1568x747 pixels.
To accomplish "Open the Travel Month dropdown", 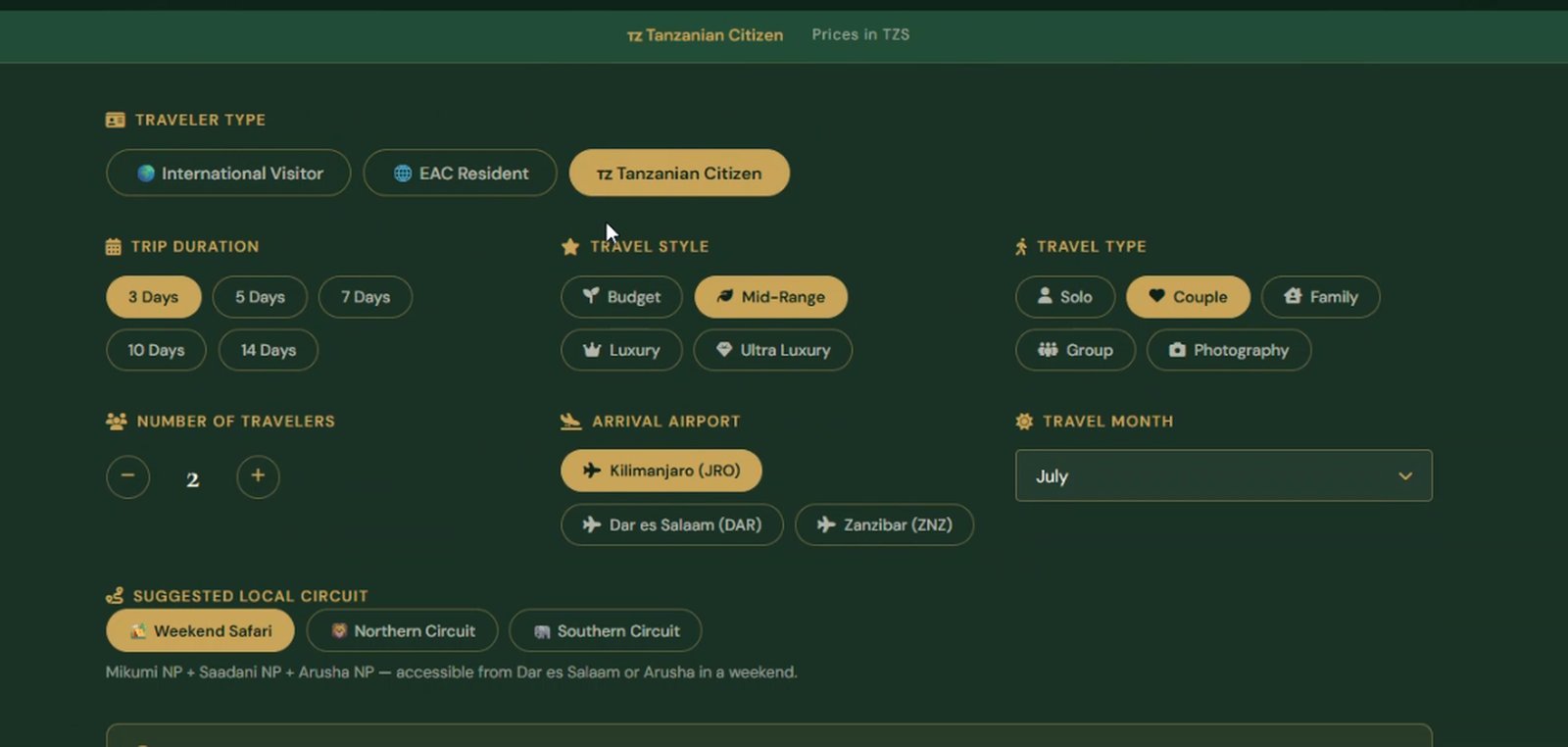I will 1222,475.
